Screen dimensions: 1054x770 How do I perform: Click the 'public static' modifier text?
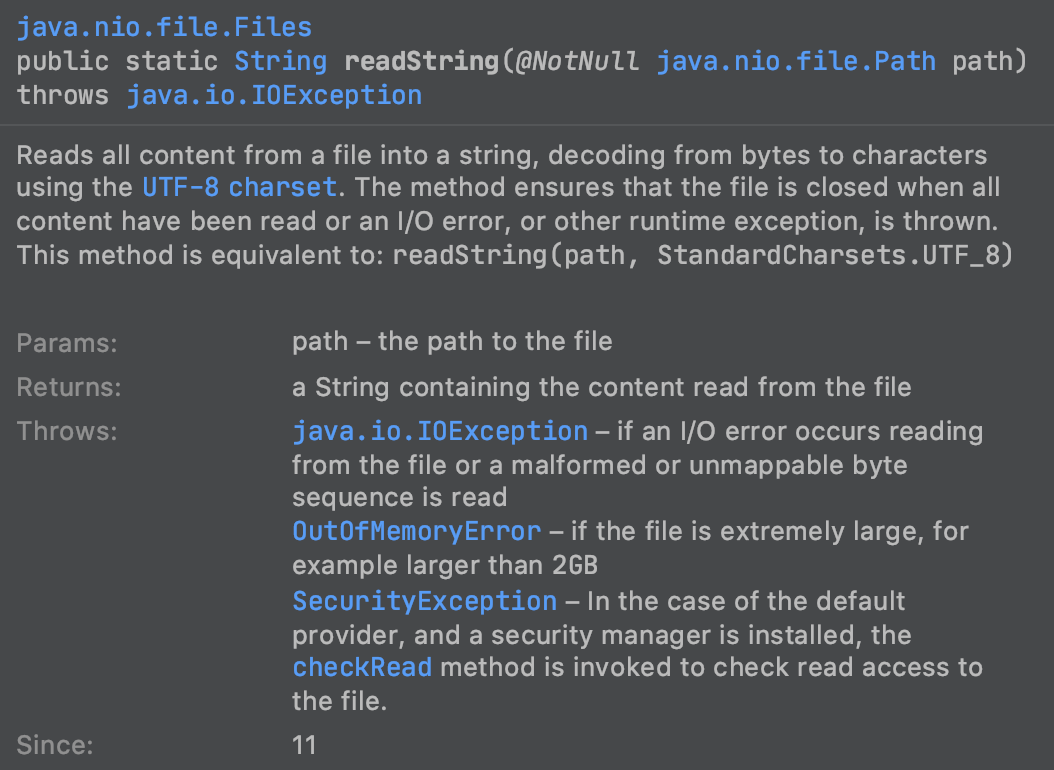pyautogui.click(x=117, y=61)
